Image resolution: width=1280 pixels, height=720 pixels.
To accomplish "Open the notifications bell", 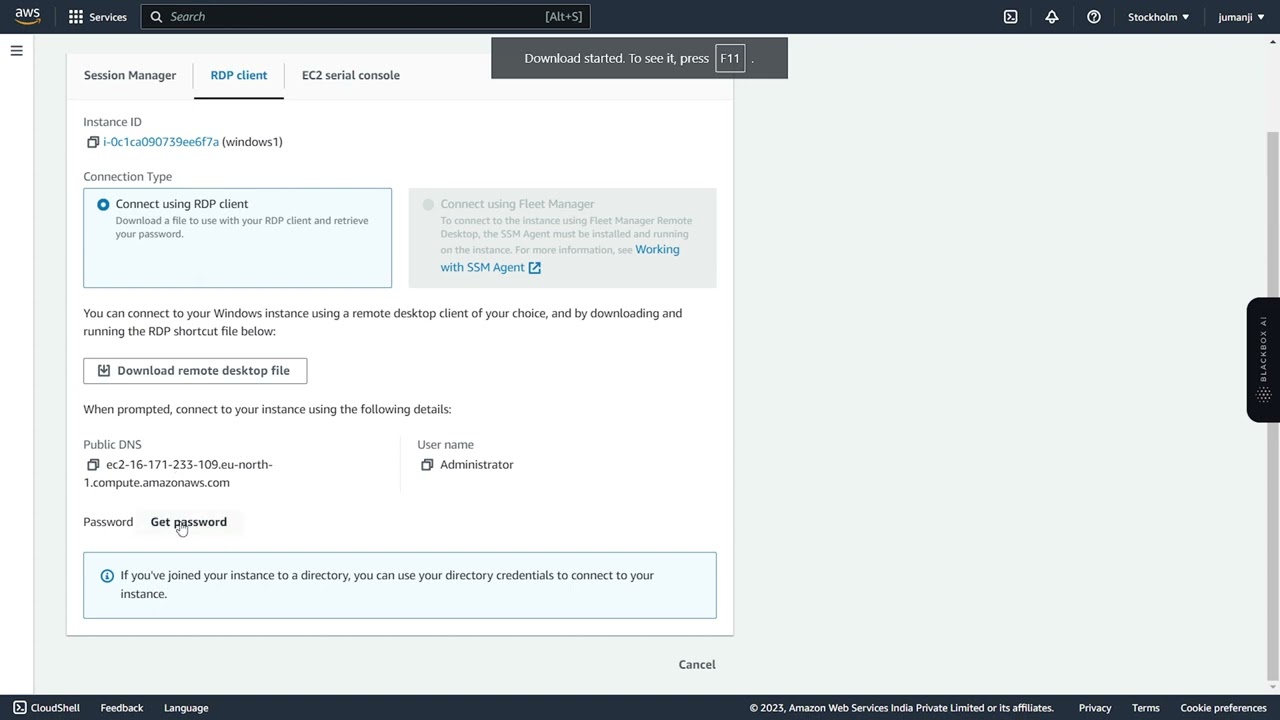I will pyautogui.click(x=1052, y=17).
